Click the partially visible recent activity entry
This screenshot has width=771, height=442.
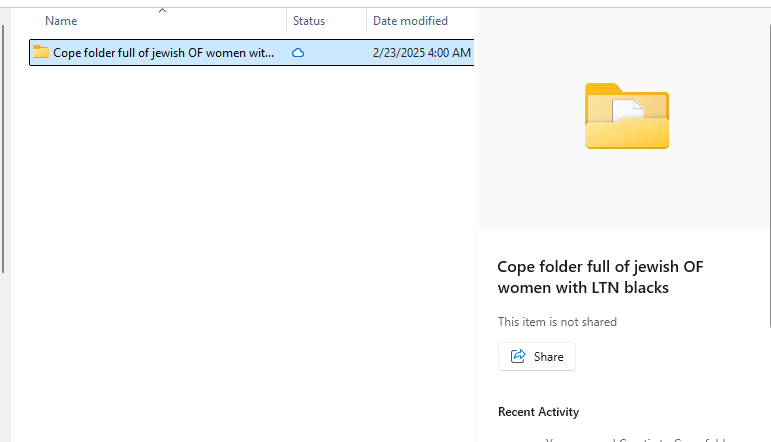pyautogui.click(x=637, y=439)
